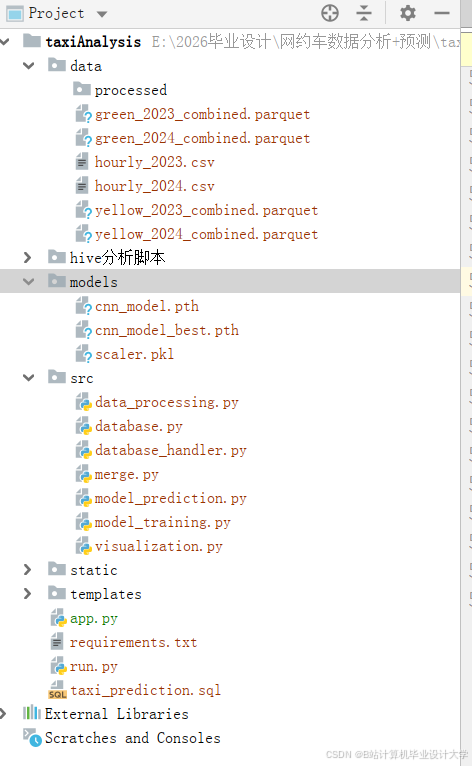Click Scratches and Consoles icon

click(32, 737)
